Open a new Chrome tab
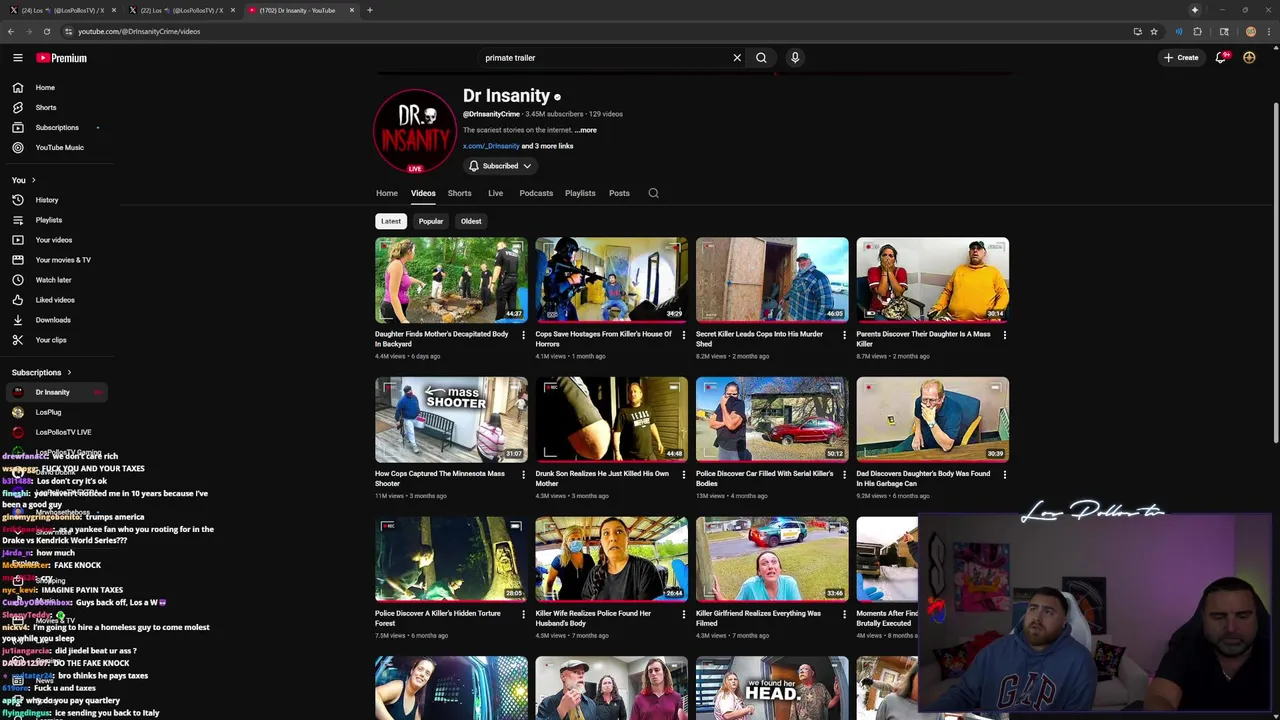Viewport: 1280px width, 720px height. (x=369, y=10)
